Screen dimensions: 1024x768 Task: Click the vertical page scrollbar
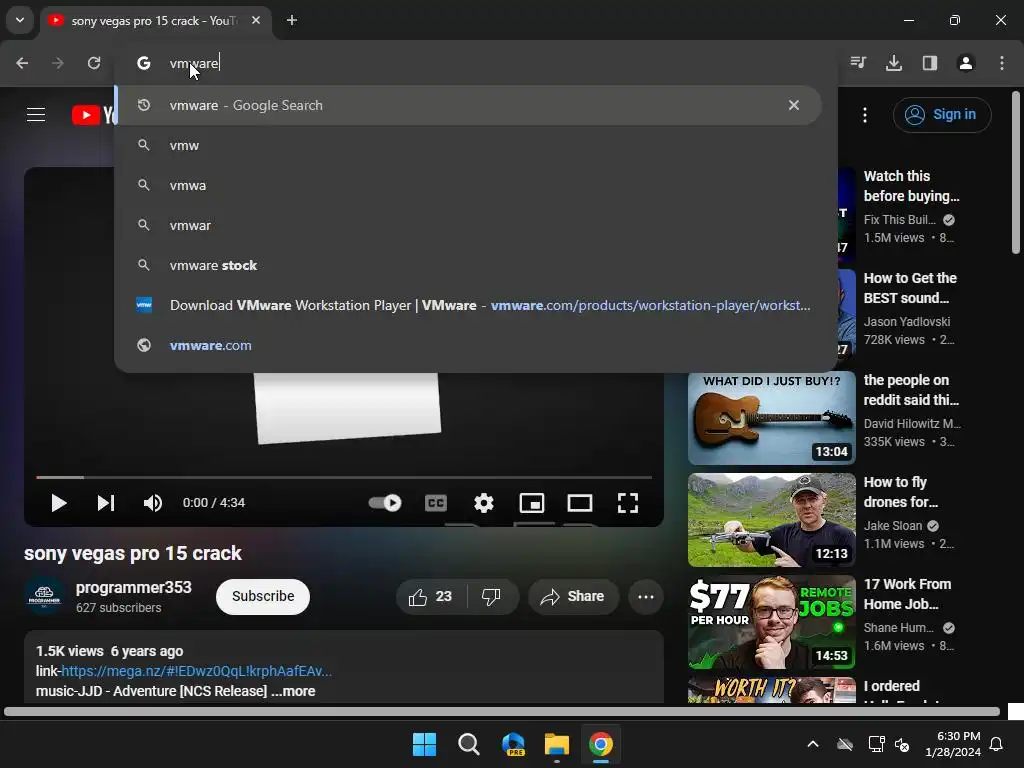[1016, 172]
